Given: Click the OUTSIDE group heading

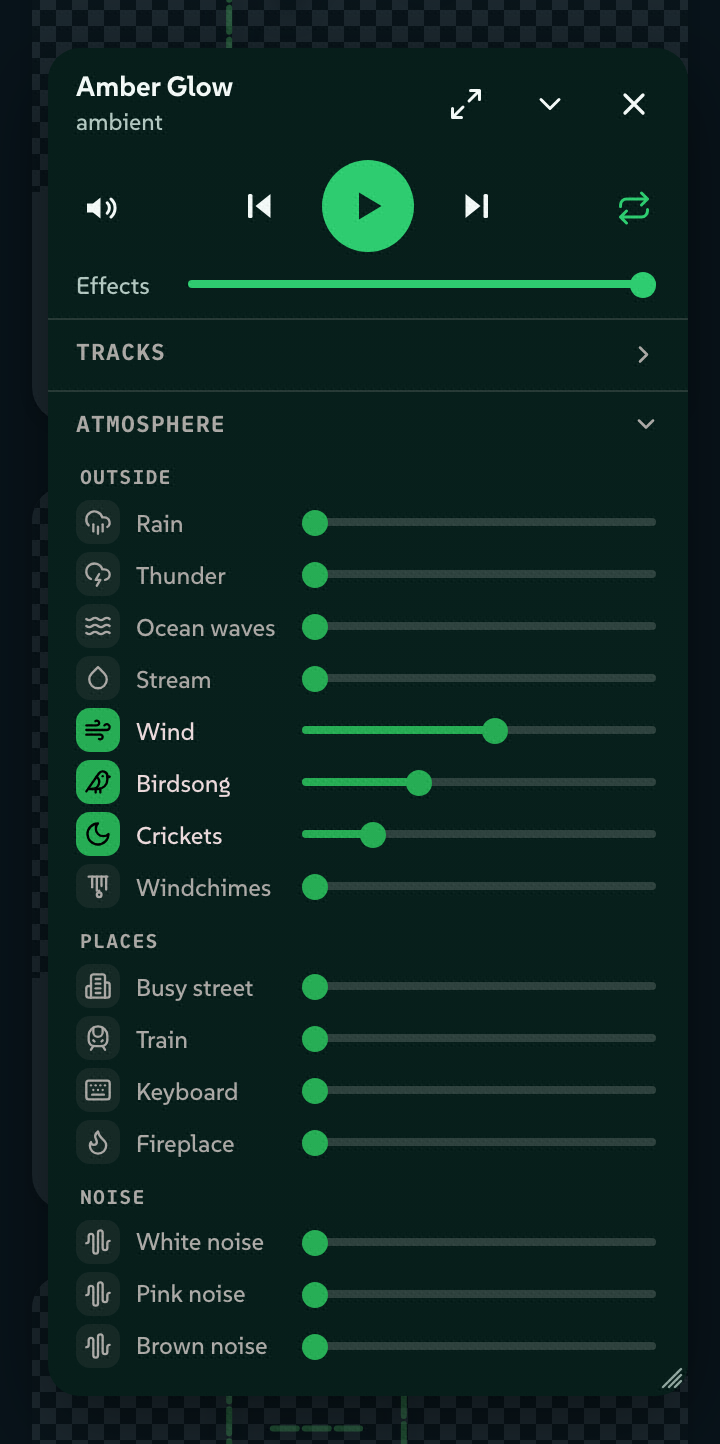Looking at the screenshot, I should coord(125,477).
